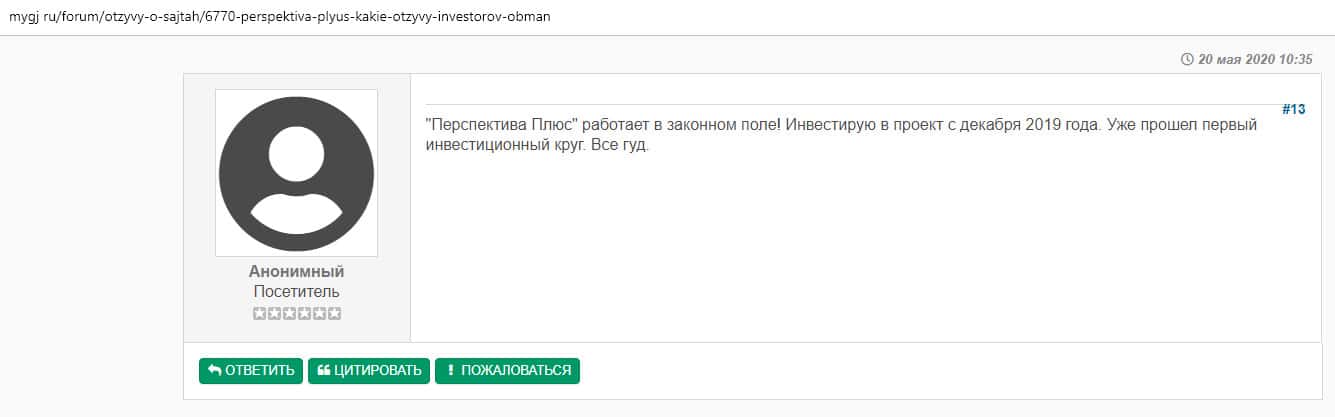Viewport: 1335px width, 417px height.
Task: Click the exclamation mark report icon
Action: pyautogui.click(x=450, y=371)
